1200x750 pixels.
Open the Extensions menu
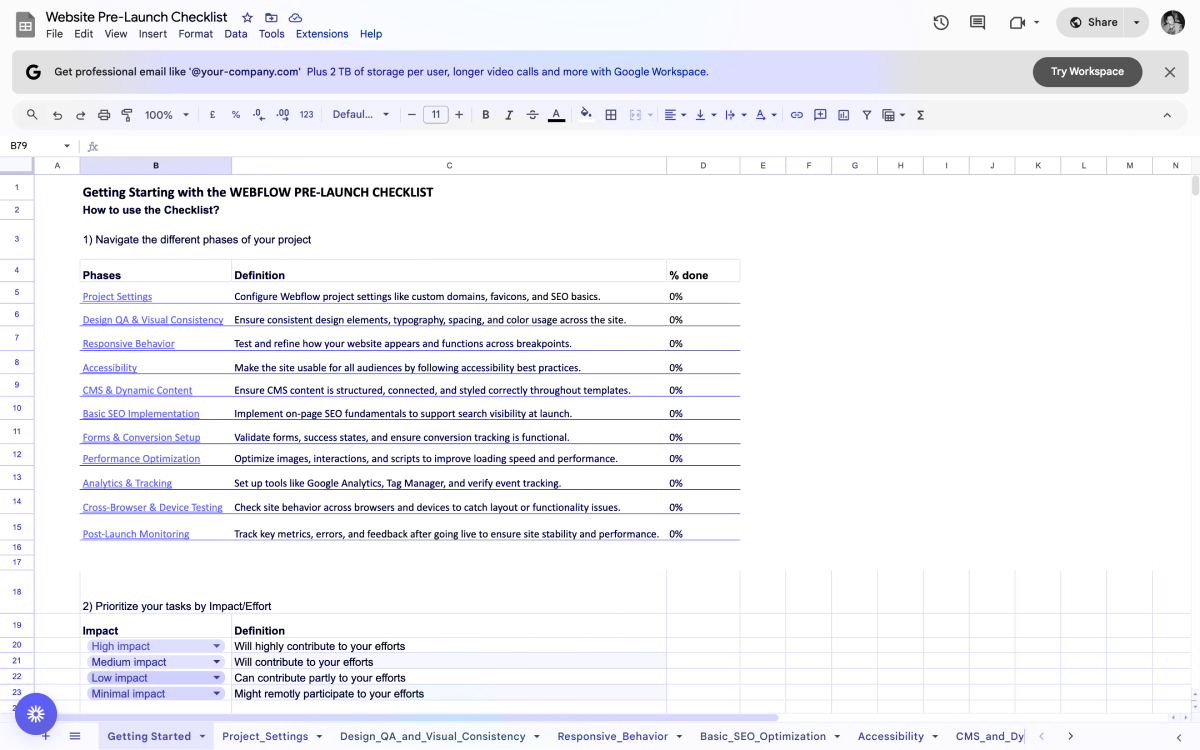[x=322, y=34]
